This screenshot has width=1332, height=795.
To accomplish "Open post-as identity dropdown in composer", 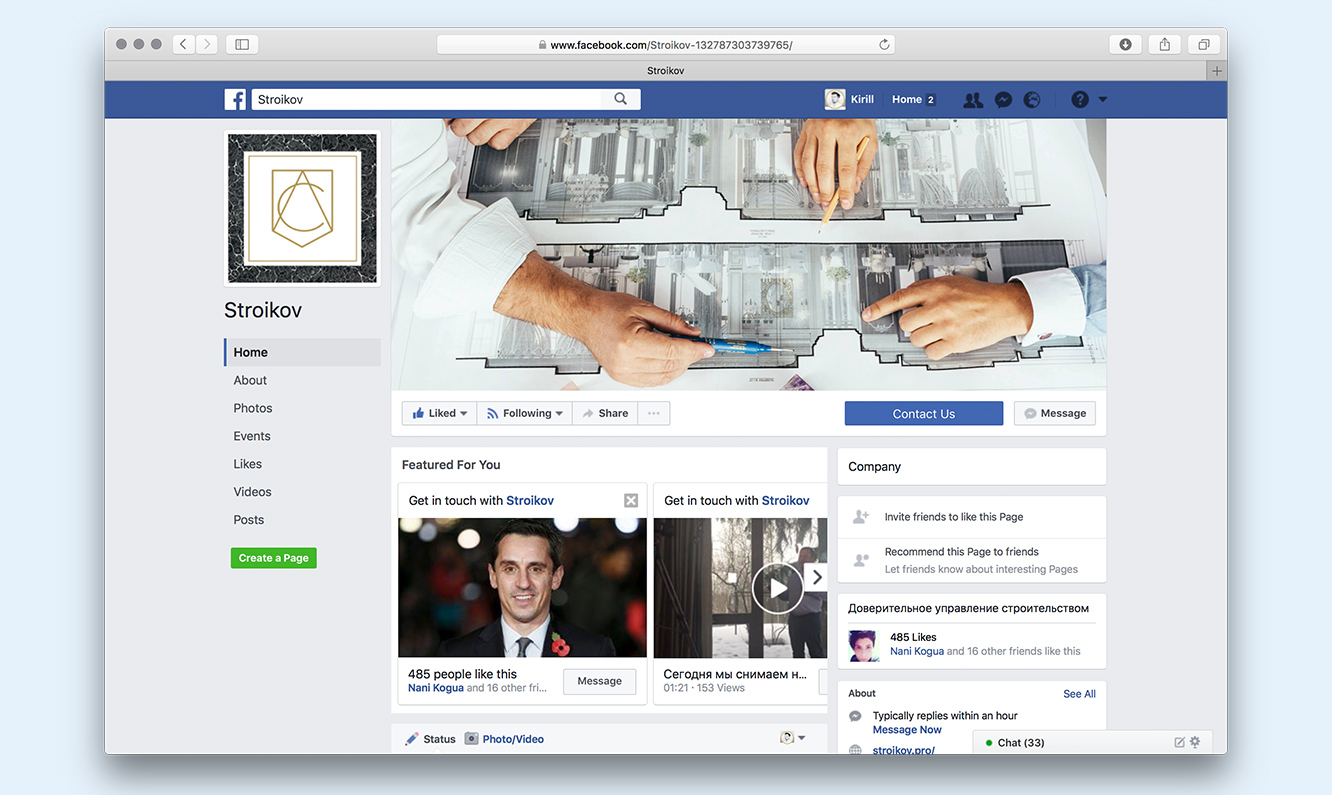I will click(x=792, y=738).
